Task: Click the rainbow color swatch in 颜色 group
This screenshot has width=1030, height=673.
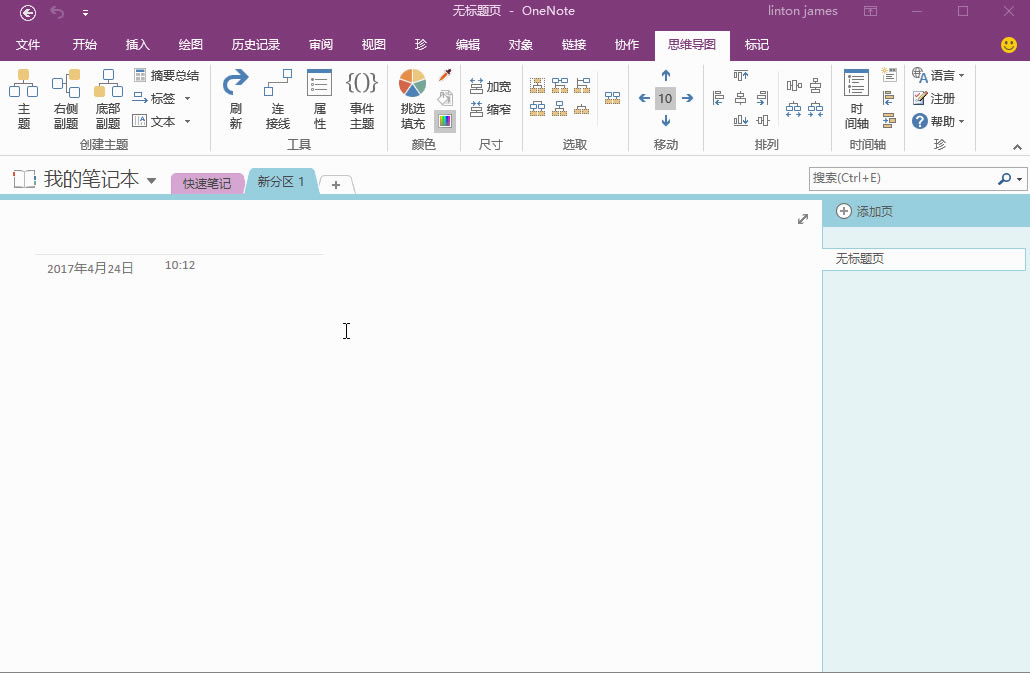Action: pyautogui.click(x=444, y=121)
